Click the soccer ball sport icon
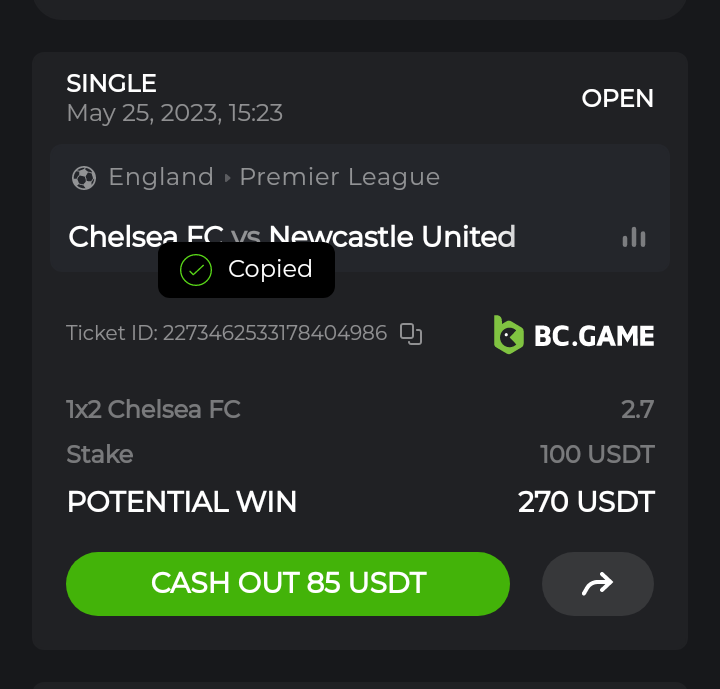This screenshot has width=720, height=689. [84, 178]
